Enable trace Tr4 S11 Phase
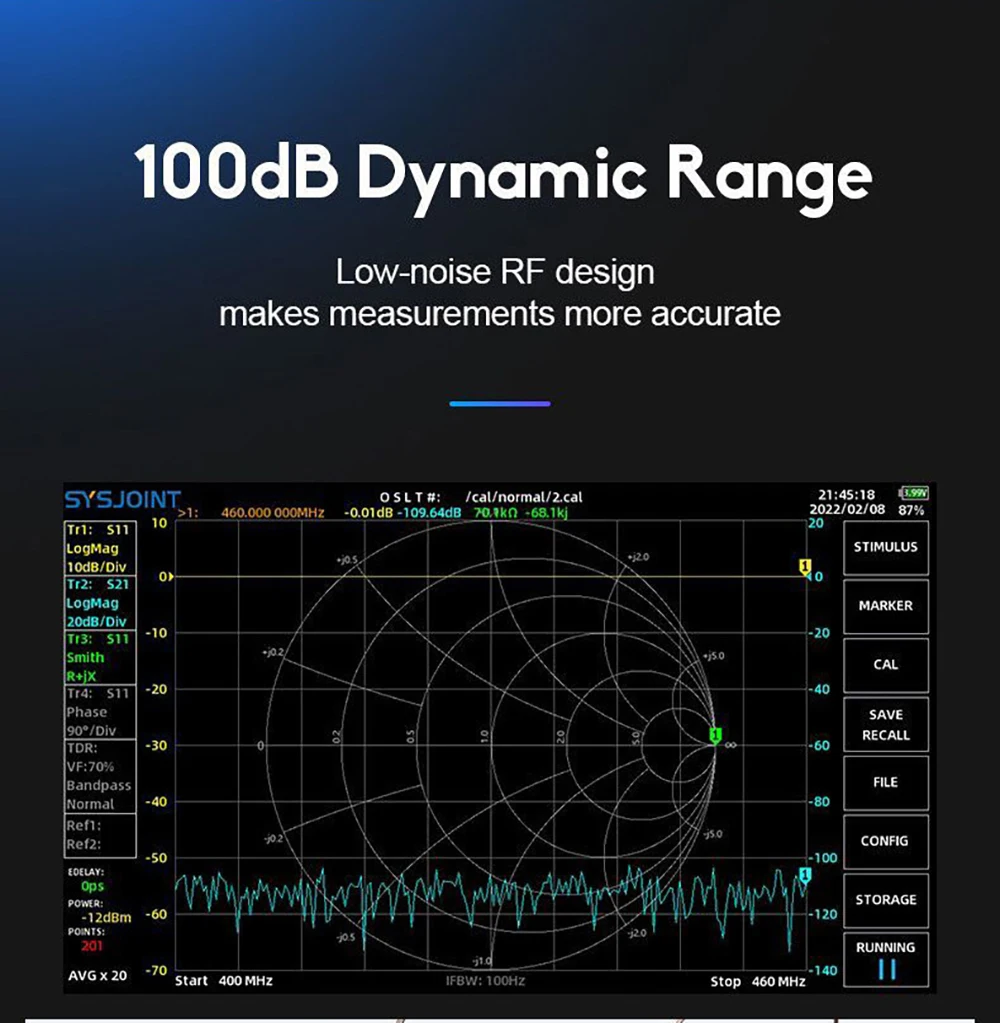 (100, 712)
